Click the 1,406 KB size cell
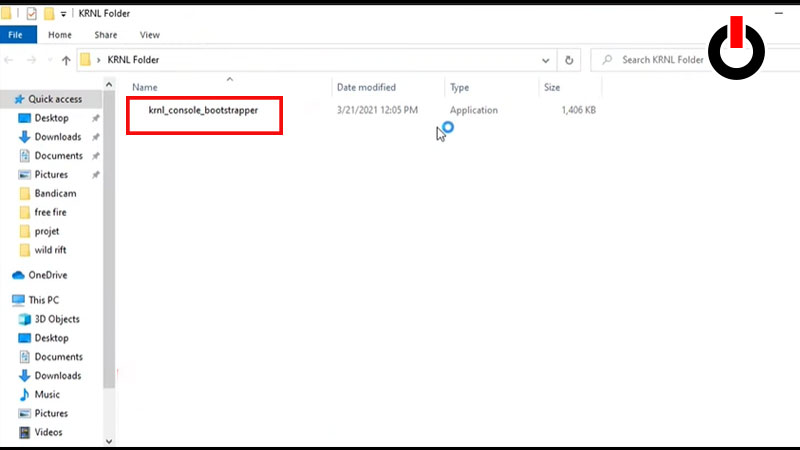 click(x=578, y=110)
